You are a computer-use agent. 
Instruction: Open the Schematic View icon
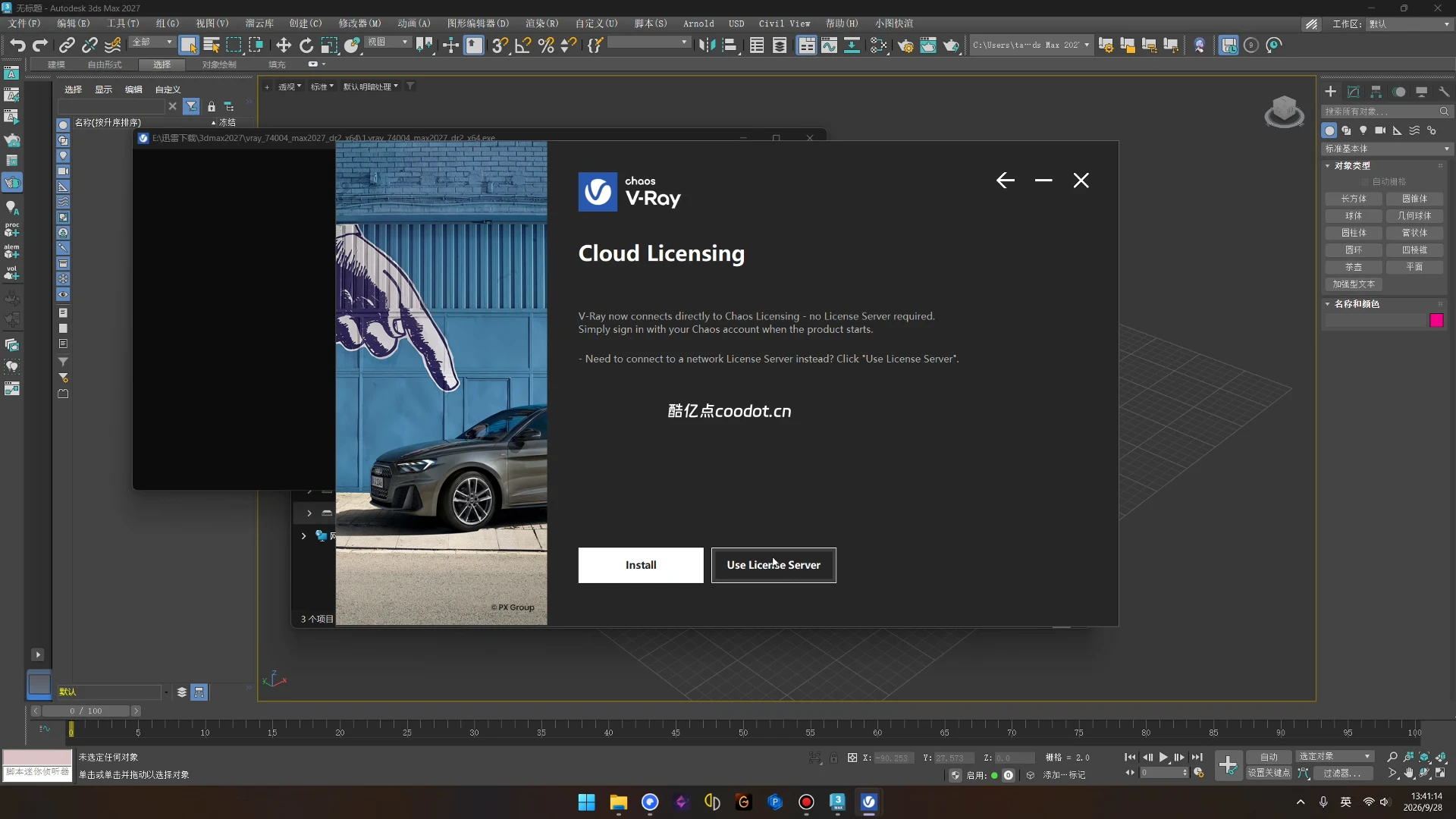[x=852, y=45]
